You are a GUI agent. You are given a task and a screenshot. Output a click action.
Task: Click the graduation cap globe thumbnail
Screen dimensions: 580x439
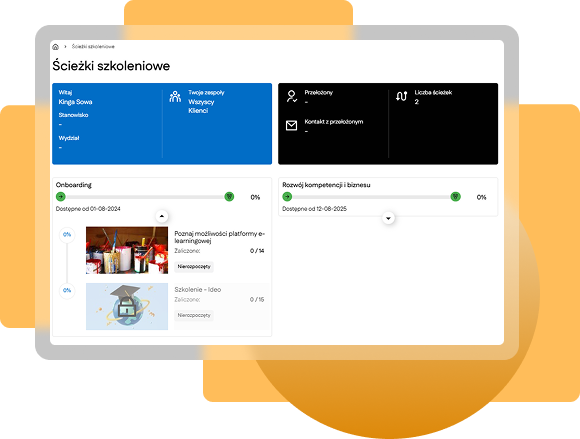(127, 306)
